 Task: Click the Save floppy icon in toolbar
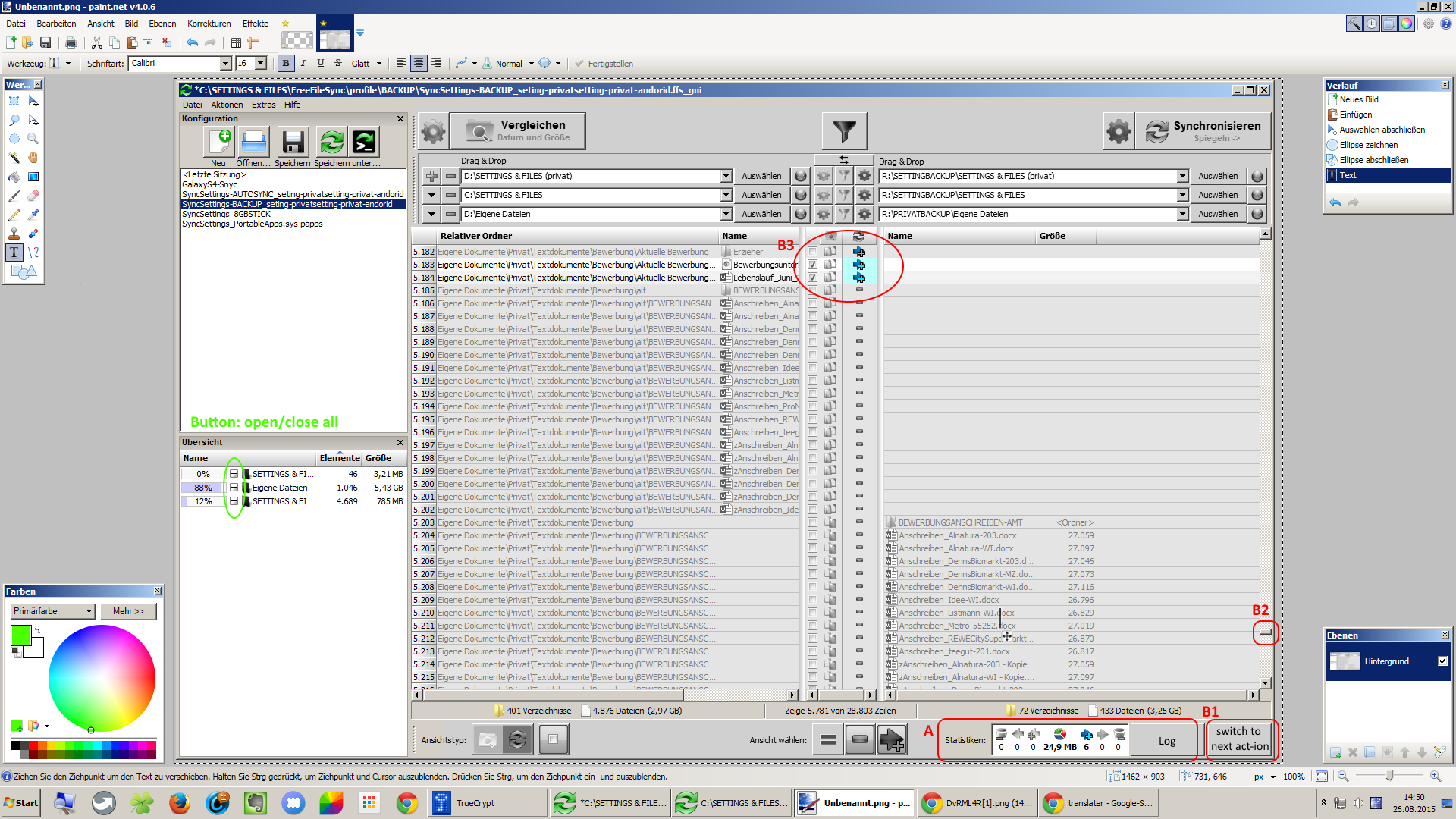pos(45,42)
